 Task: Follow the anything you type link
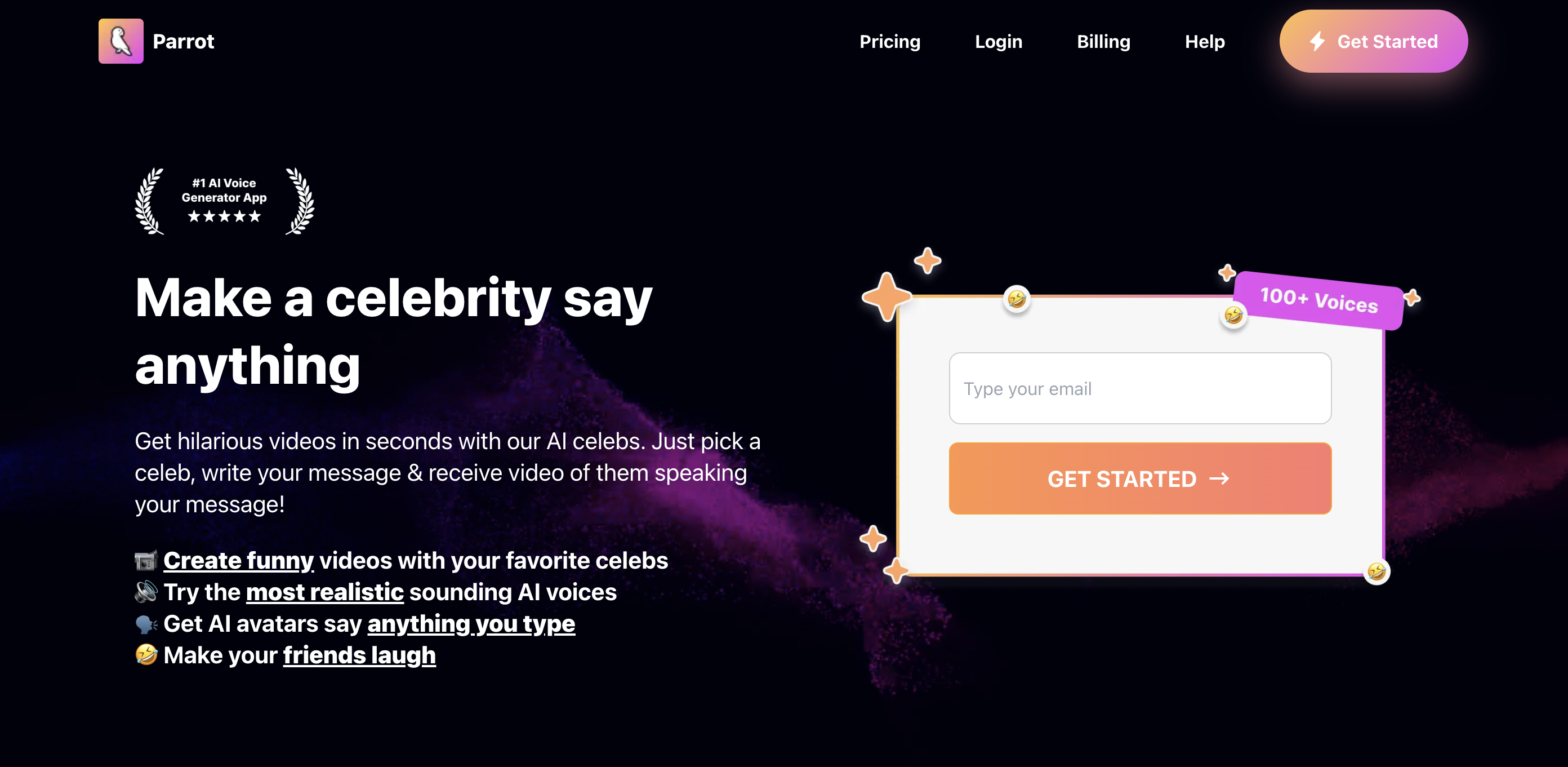click(x=470, y=624)
